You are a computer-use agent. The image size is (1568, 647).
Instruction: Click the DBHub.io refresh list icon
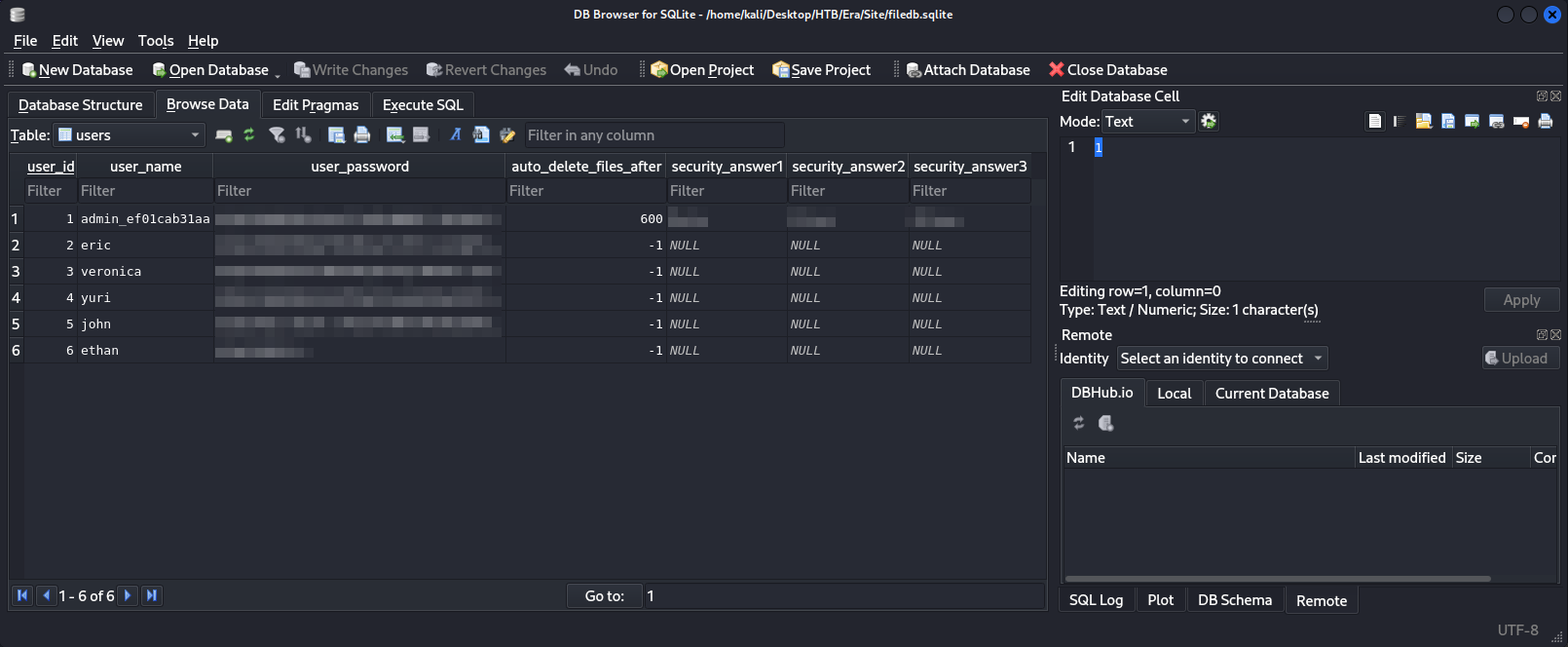[x=1078, y=423]
